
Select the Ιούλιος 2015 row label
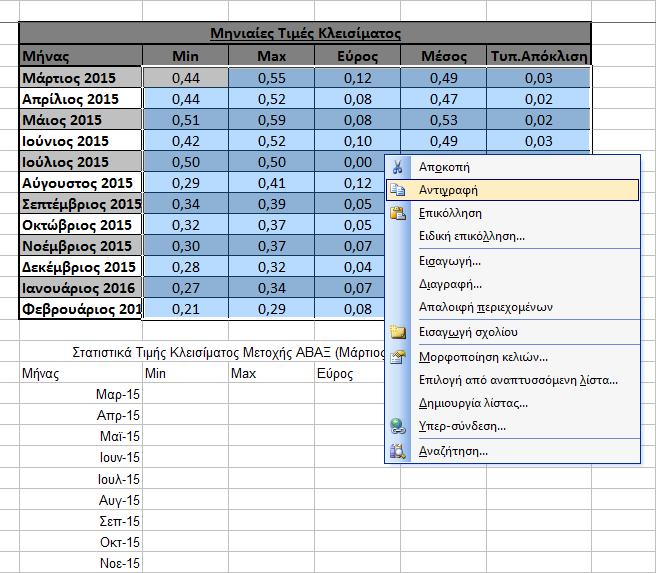pyautogui.click(x=81, y=162)
